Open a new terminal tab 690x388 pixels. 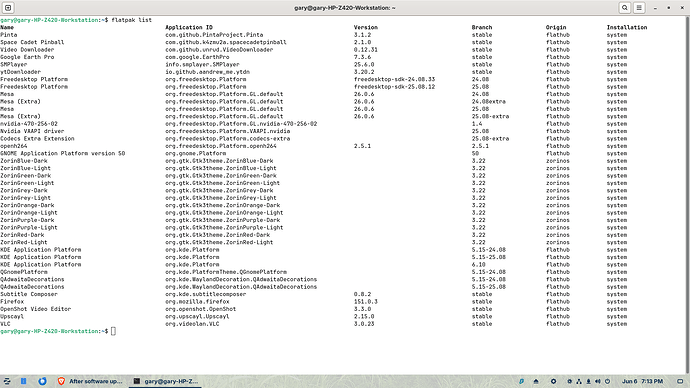coord(8,7)
